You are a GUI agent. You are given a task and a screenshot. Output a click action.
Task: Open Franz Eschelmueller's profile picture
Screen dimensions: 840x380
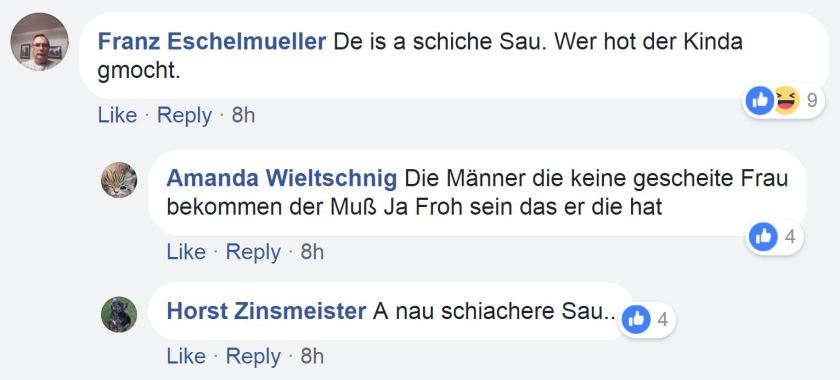click(x=40, y=42)
